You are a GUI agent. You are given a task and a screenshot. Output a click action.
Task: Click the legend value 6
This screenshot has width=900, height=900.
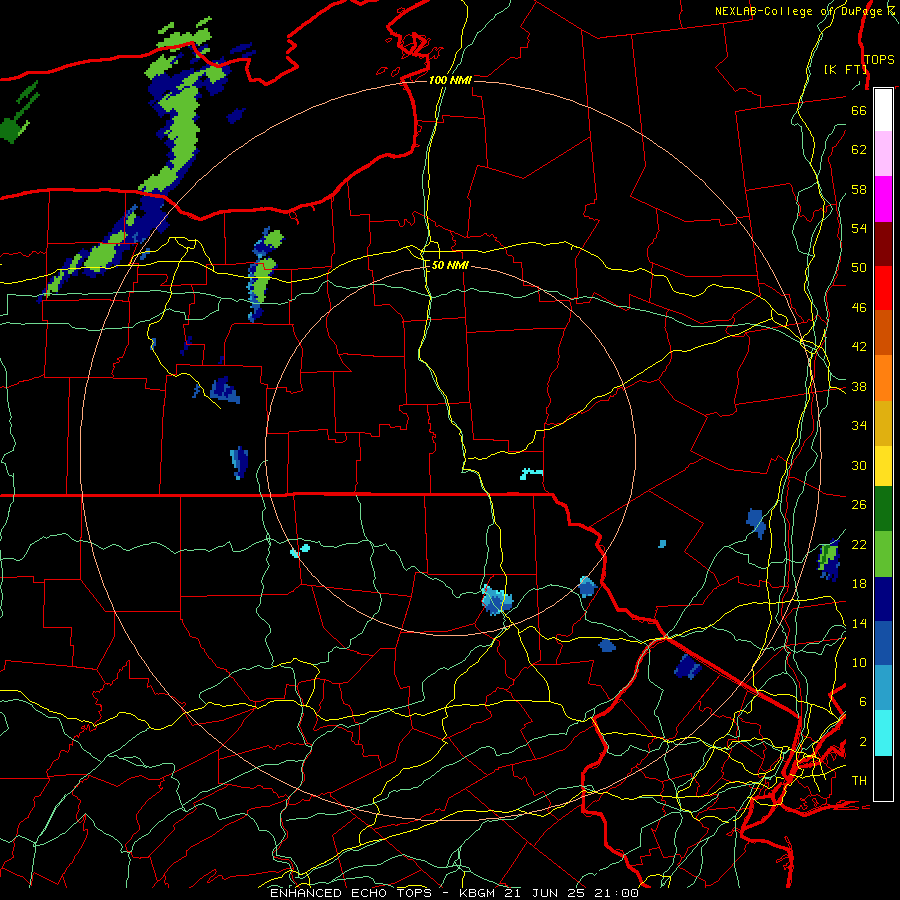(x=862, y=702)
